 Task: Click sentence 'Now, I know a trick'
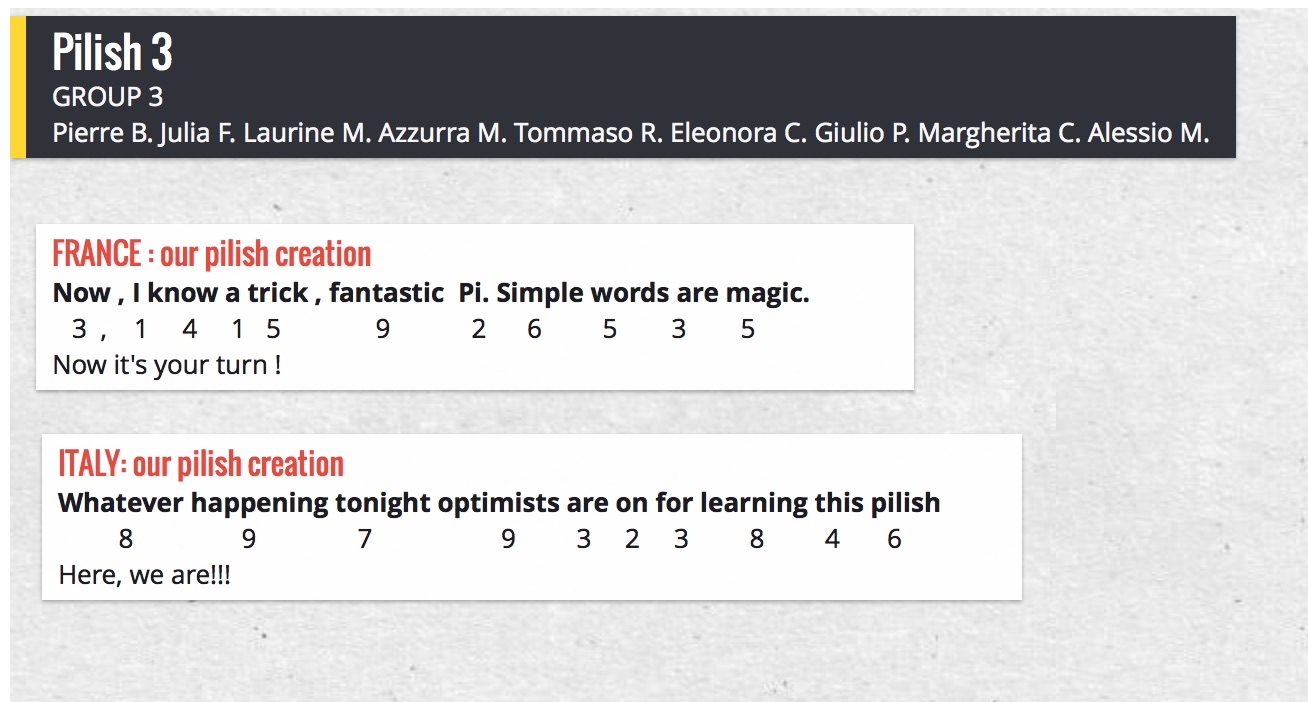click(x=180, y=293)
